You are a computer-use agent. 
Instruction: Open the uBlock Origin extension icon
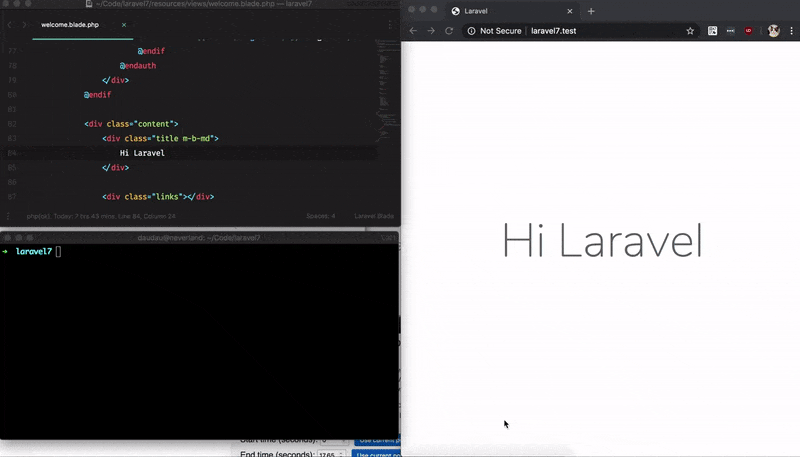748,31
